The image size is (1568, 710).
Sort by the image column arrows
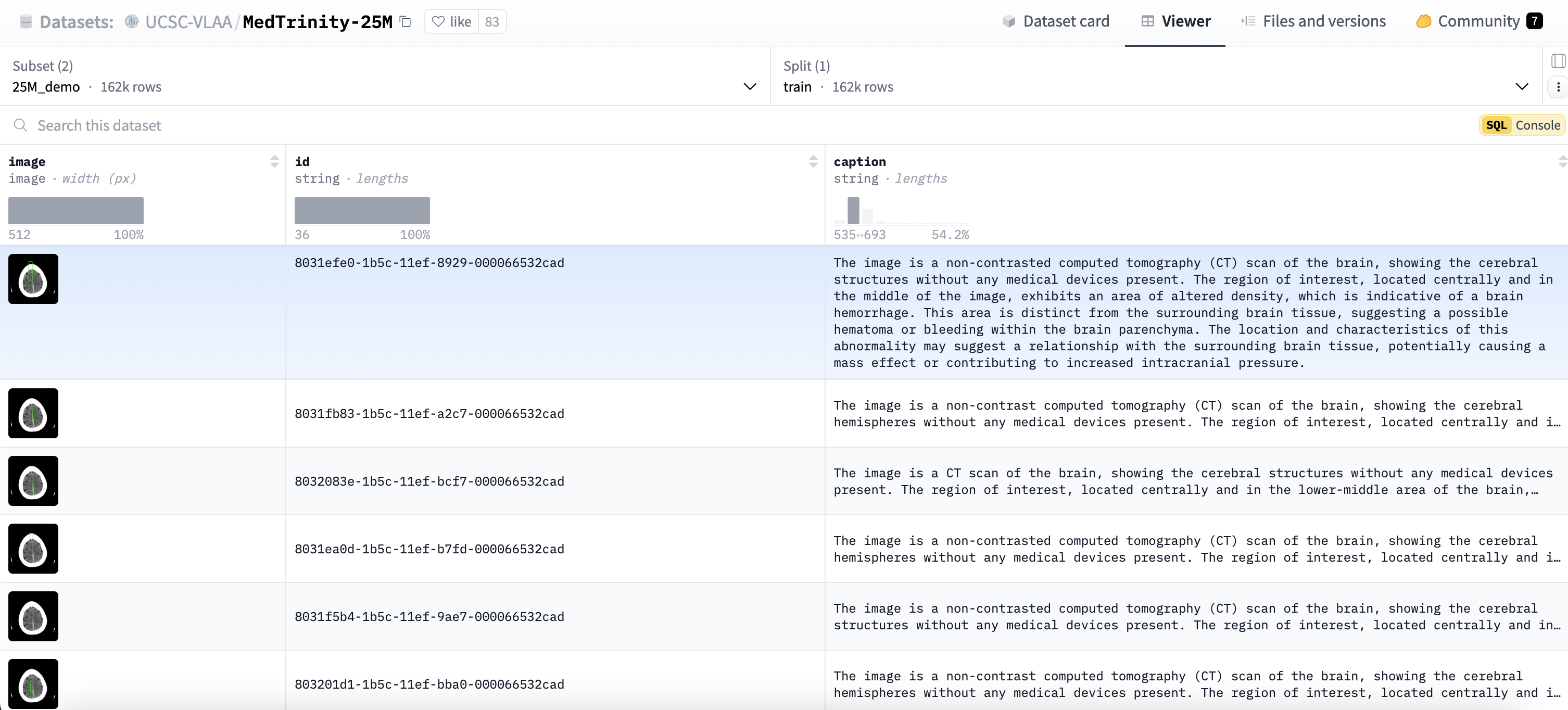click(274, 161)
